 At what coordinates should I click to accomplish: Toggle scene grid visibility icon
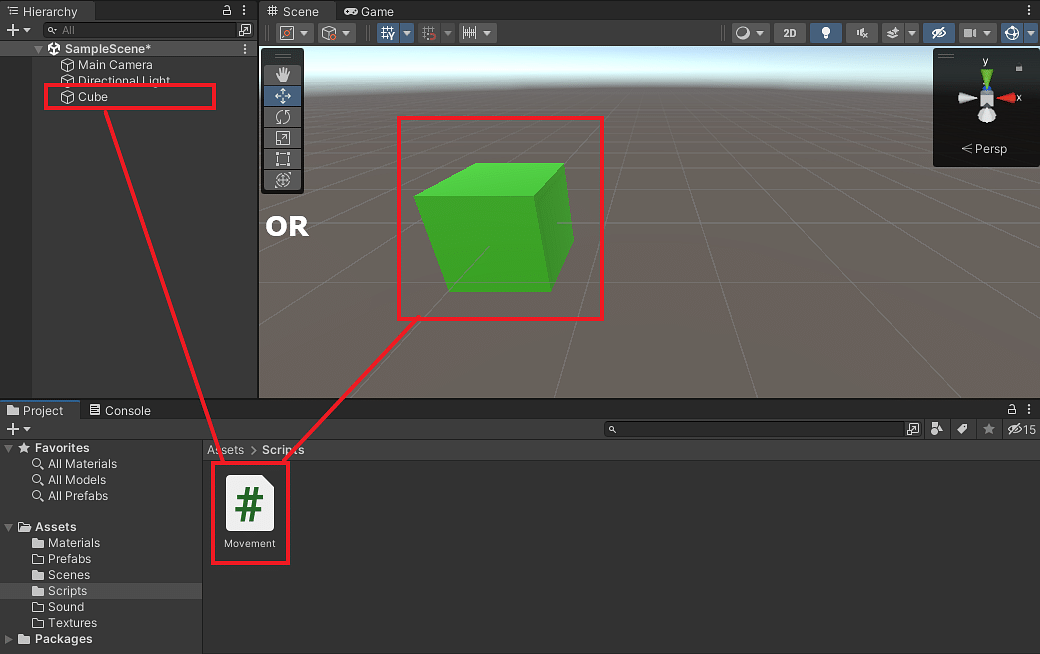pyautogui.click(x=388, y=33)
